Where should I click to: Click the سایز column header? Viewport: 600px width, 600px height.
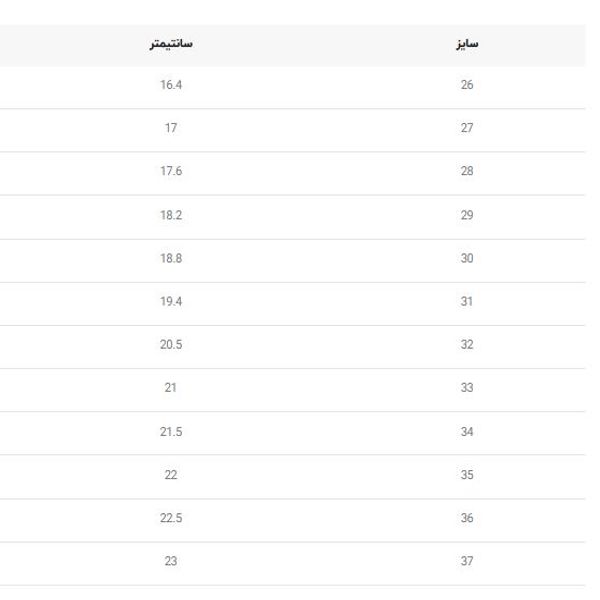pos(467,45)
